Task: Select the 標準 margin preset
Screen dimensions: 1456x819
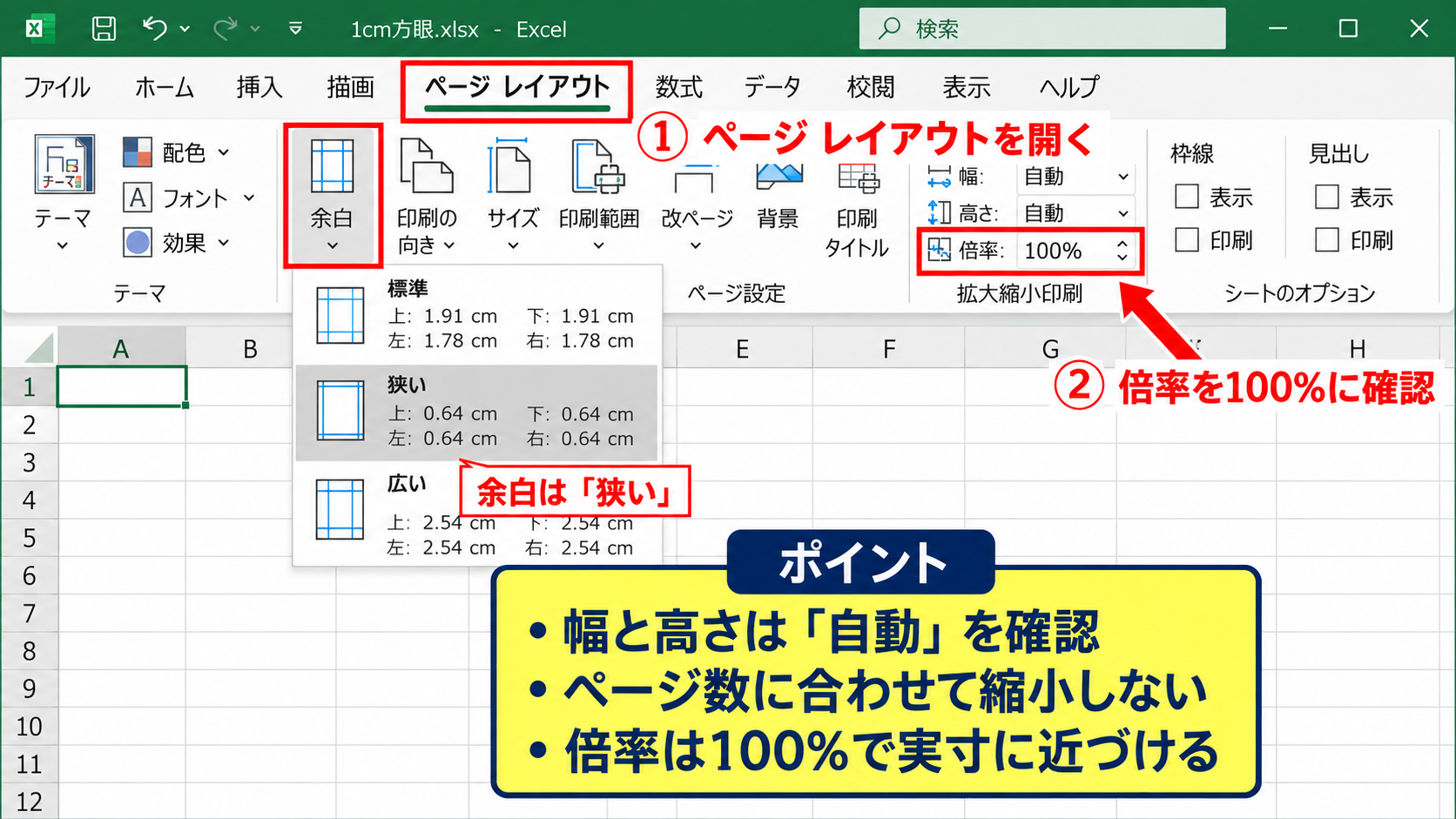Action: [476, 315]
